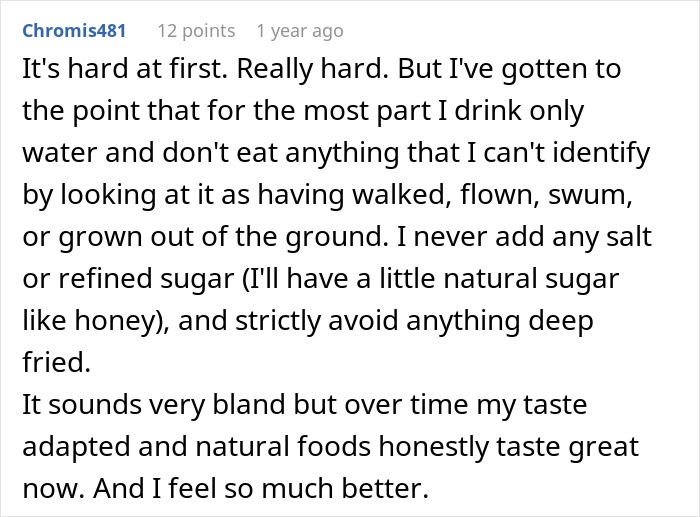700x517 pixels.
Task: Click the words Really hard in the comment
Action: coord(312,70)
